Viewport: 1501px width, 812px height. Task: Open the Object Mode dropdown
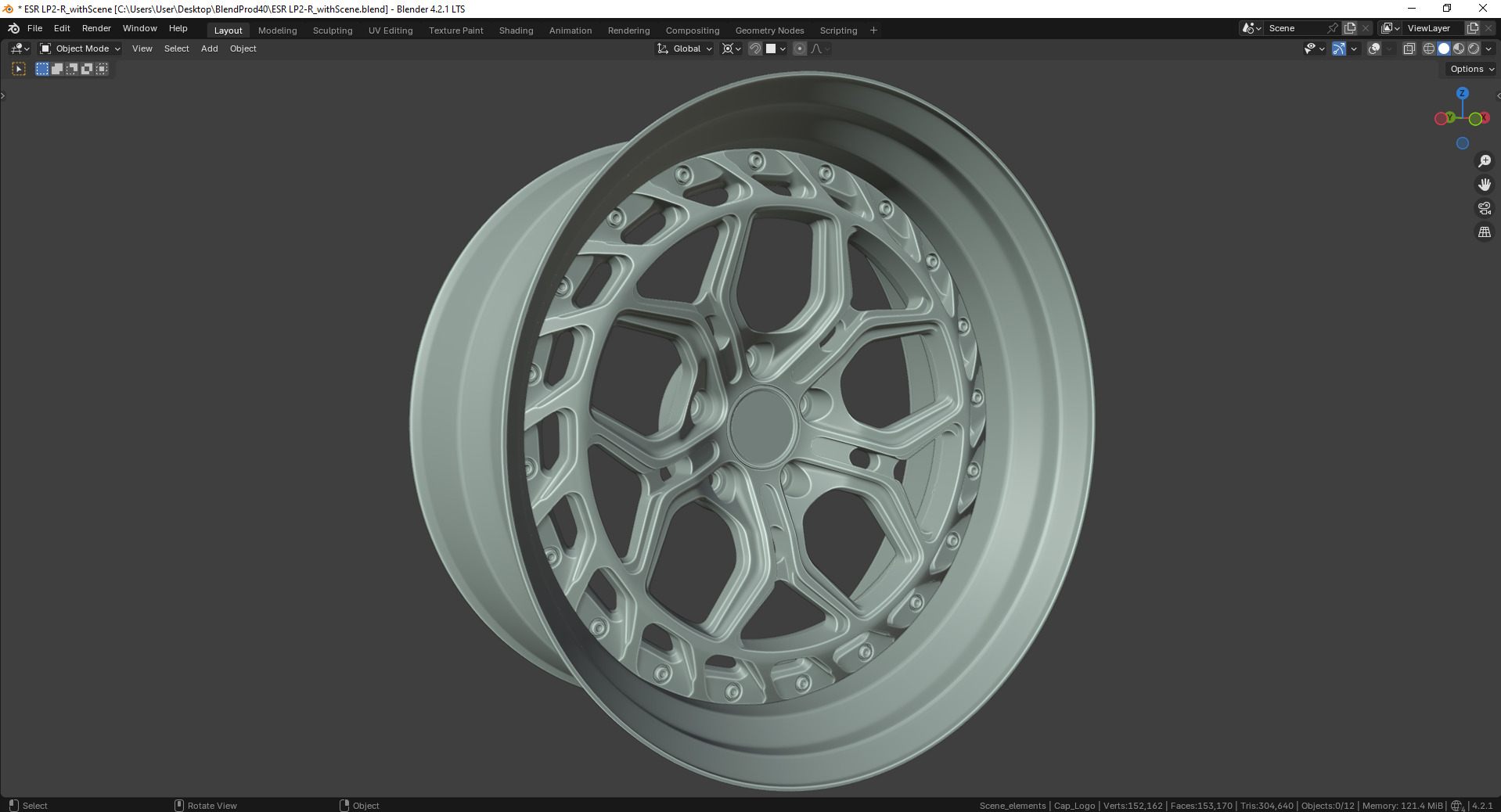(x=80, y=49)
